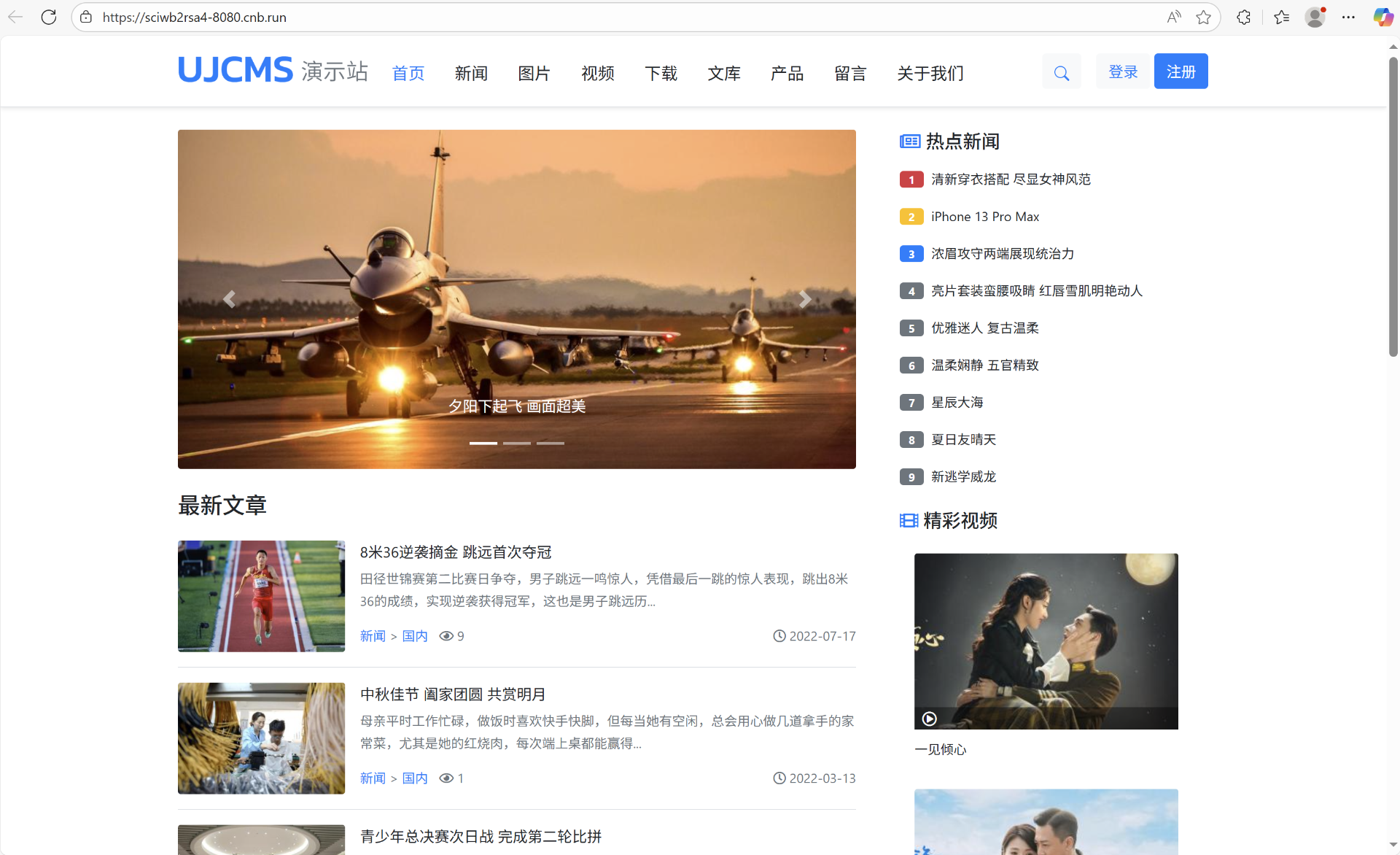Image resolution: width=1400 pixels, height=855 pixels.
Task: Click the views eye icon on 8米36 article
Action: [x=446, y=636]
